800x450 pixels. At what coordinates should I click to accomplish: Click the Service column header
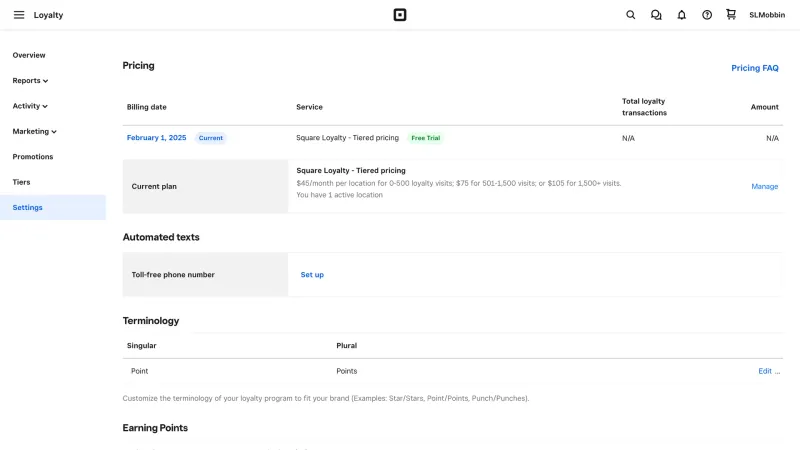(309, 107)
